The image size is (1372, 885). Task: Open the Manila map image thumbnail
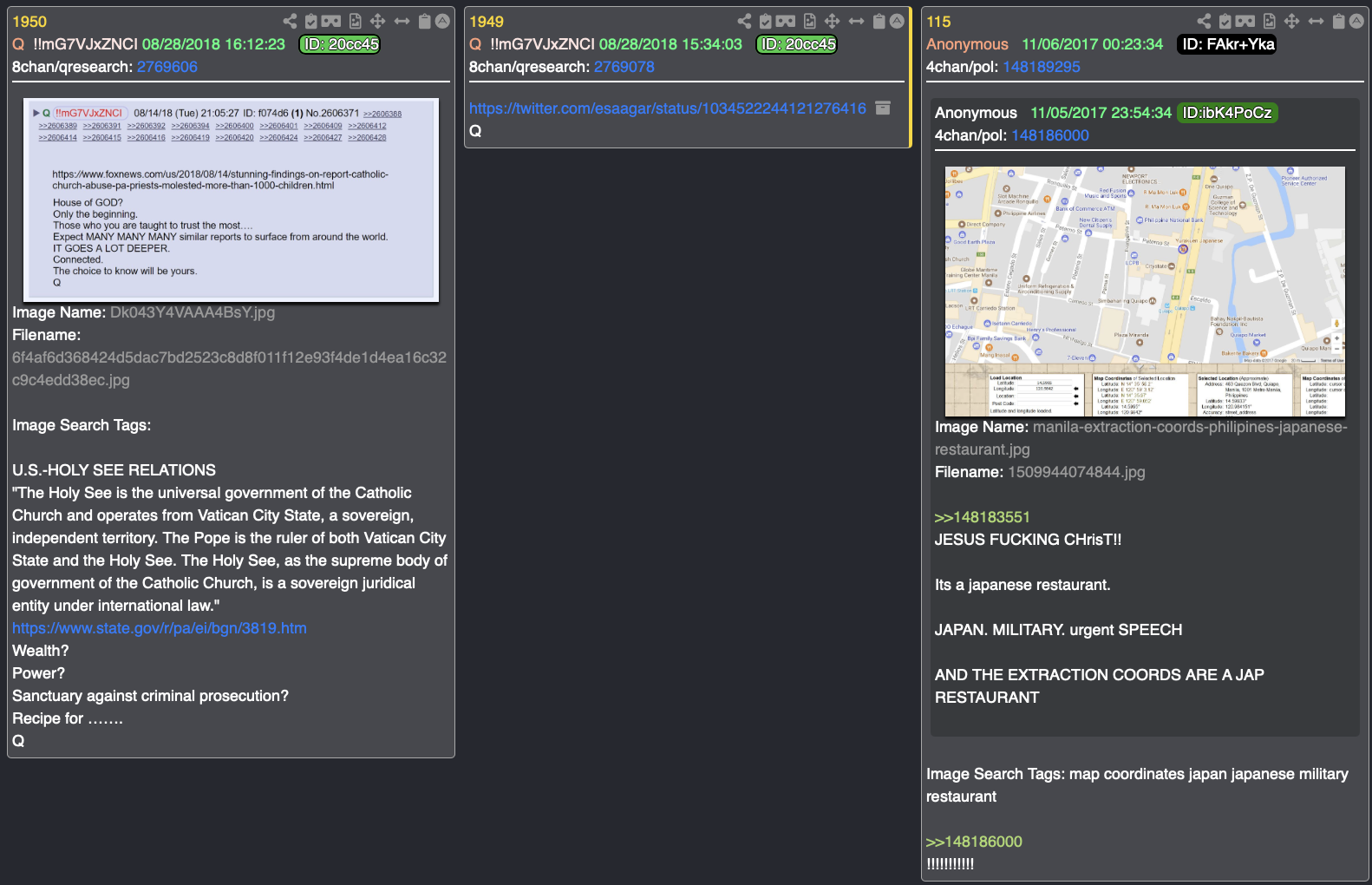click(x=1144, y=292)
